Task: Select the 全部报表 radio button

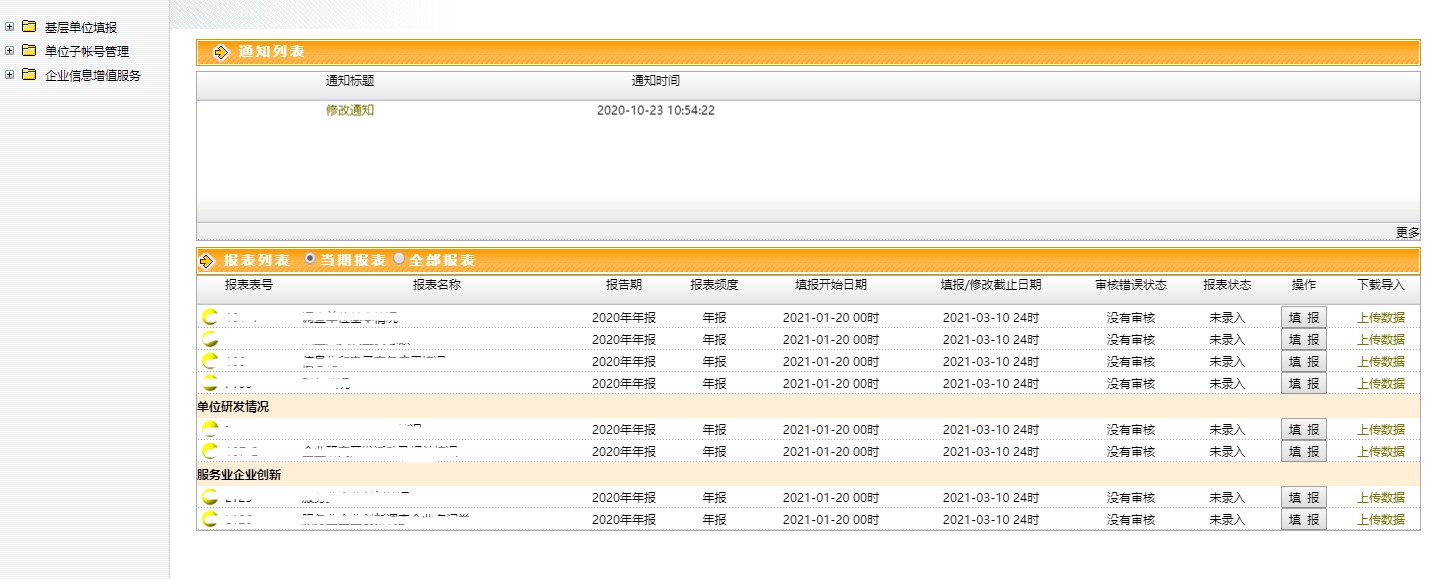Action: coord(399,259)
